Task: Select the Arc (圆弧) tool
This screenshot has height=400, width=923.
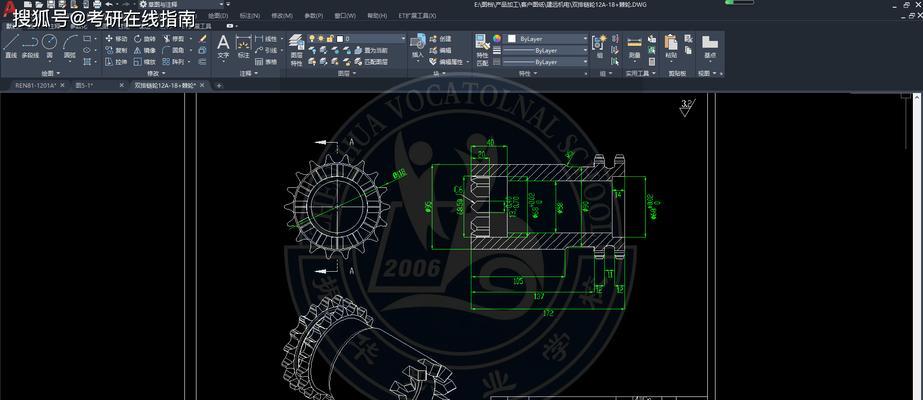Action: pyautogui.click(x=70, y=46)
